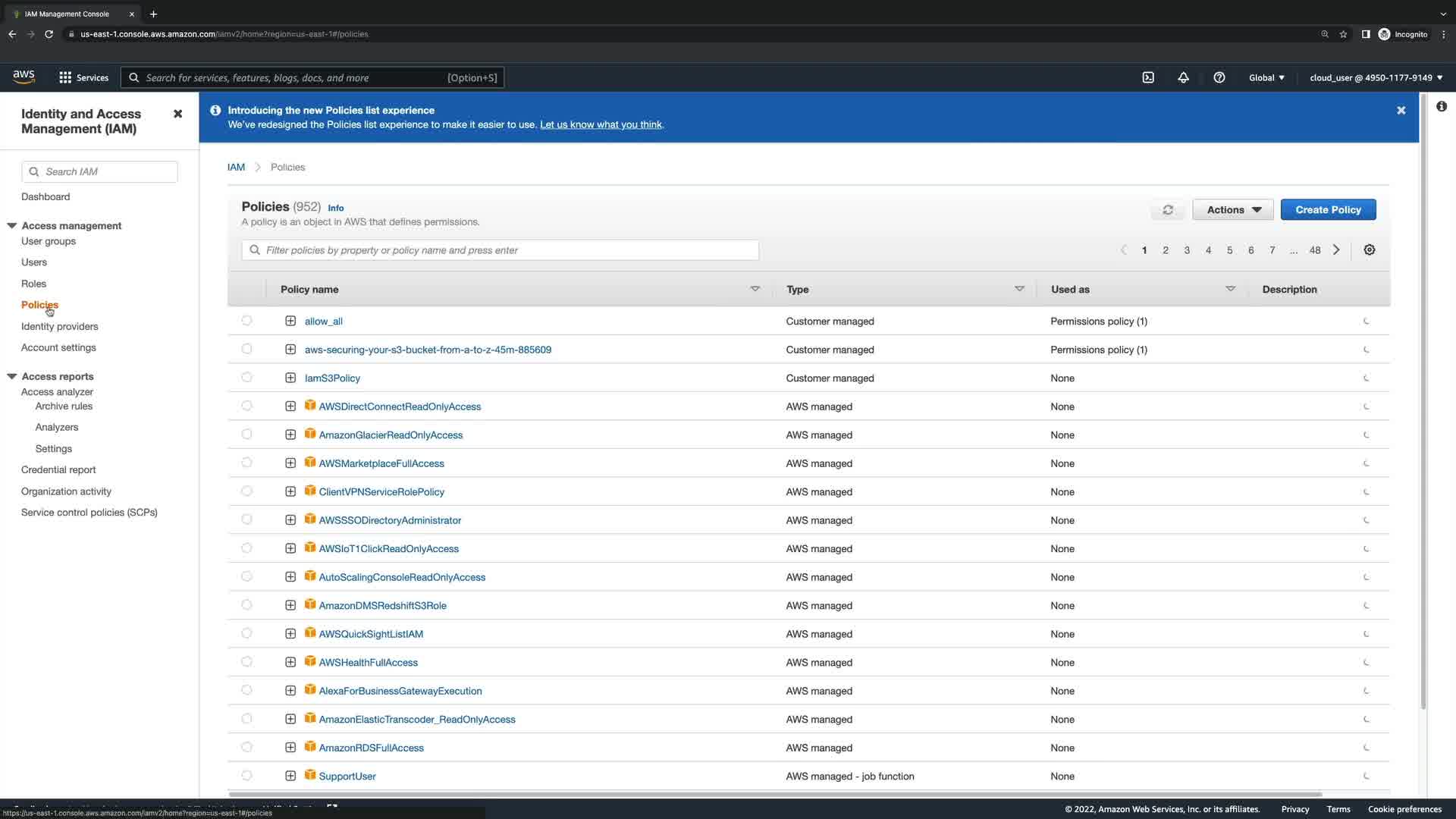Screen dimensions: 1456x819
Task: Select AmazonRDSFullAccess radio button
Action: point(246,748)
